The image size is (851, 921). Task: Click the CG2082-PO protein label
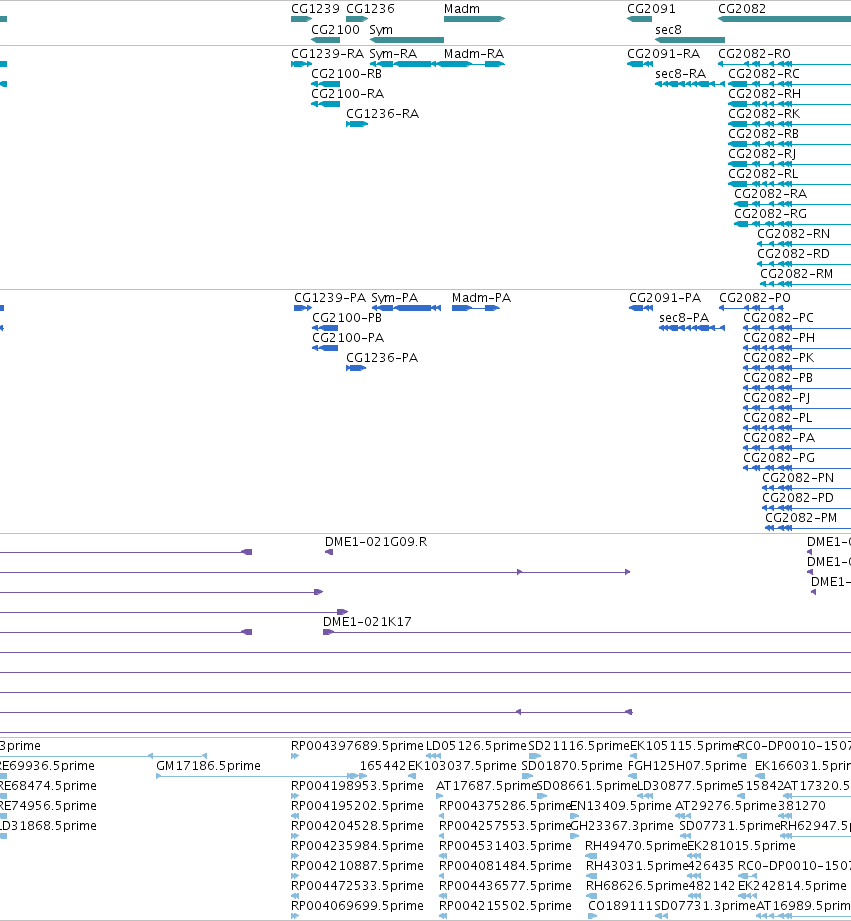(755, 298)
